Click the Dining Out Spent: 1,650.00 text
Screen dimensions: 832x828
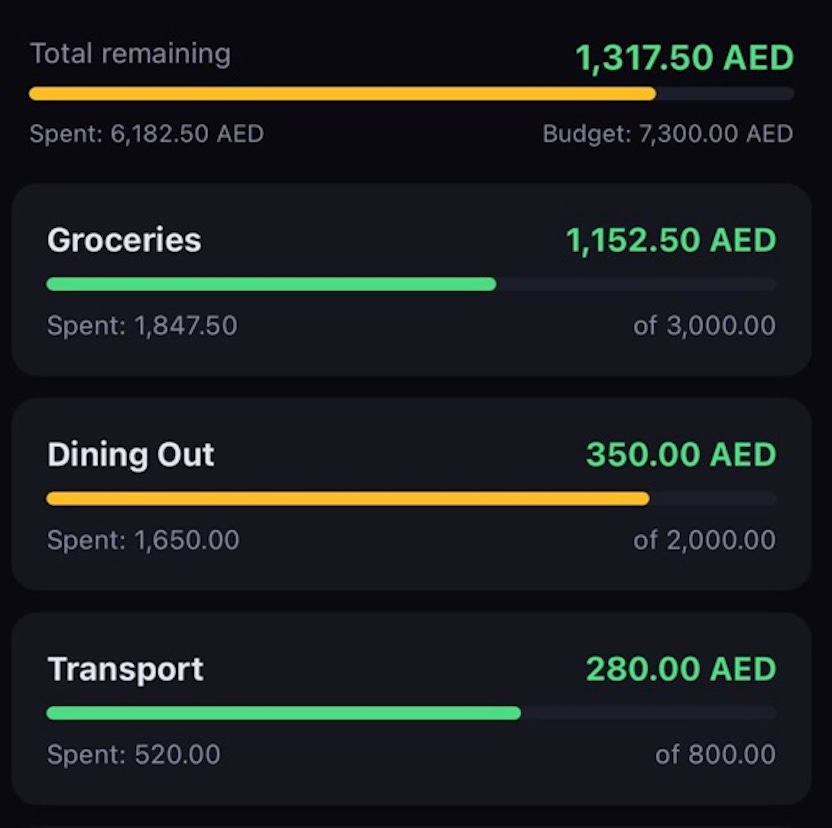[143, 540]
